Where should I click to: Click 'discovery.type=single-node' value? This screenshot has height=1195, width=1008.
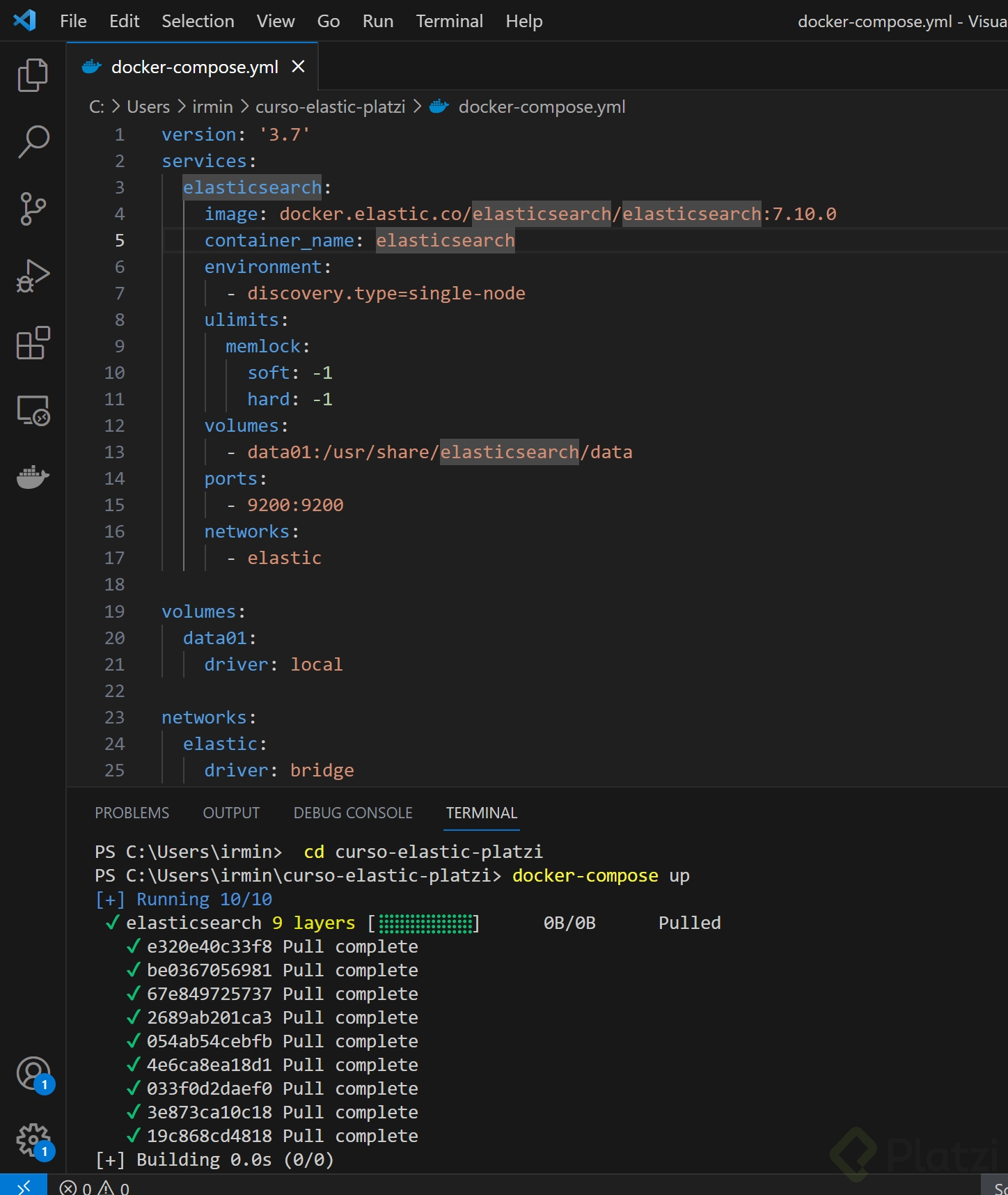pos(386,293)
